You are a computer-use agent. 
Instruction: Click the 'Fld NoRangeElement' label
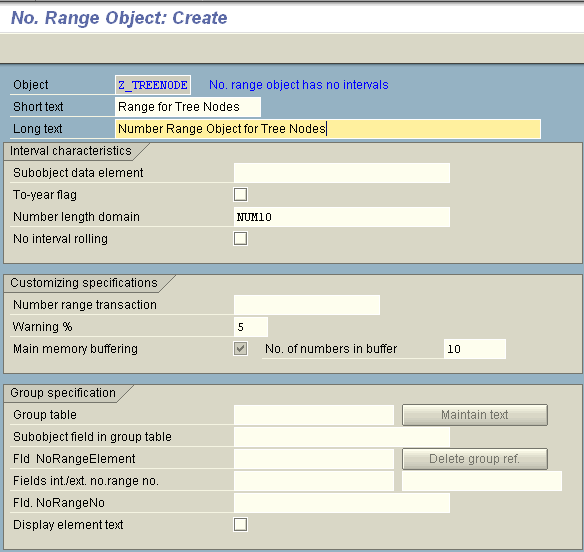[x=74, y=459]
